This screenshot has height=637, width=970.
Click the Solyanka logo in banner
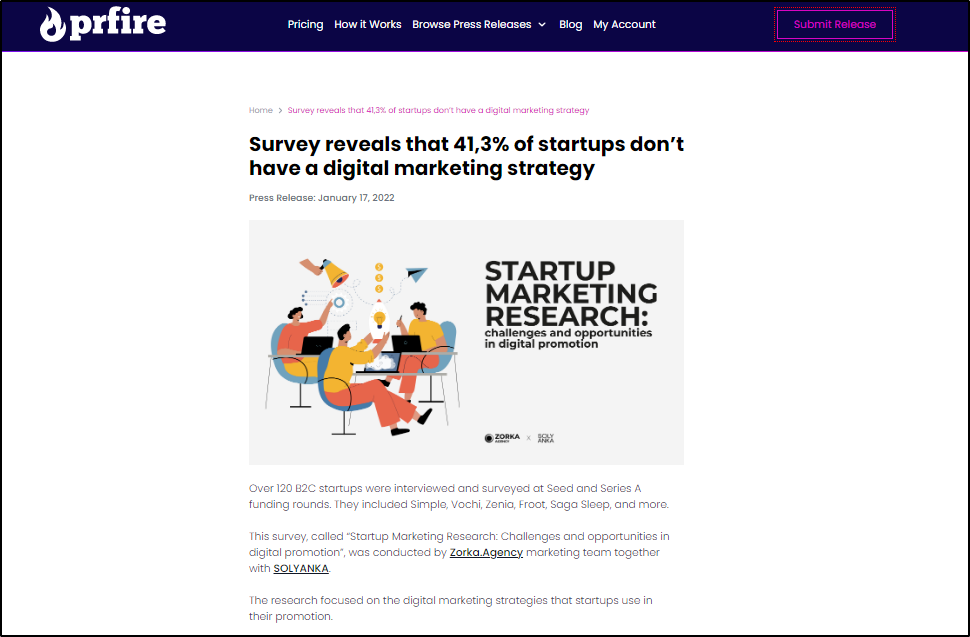coord(545,438)
